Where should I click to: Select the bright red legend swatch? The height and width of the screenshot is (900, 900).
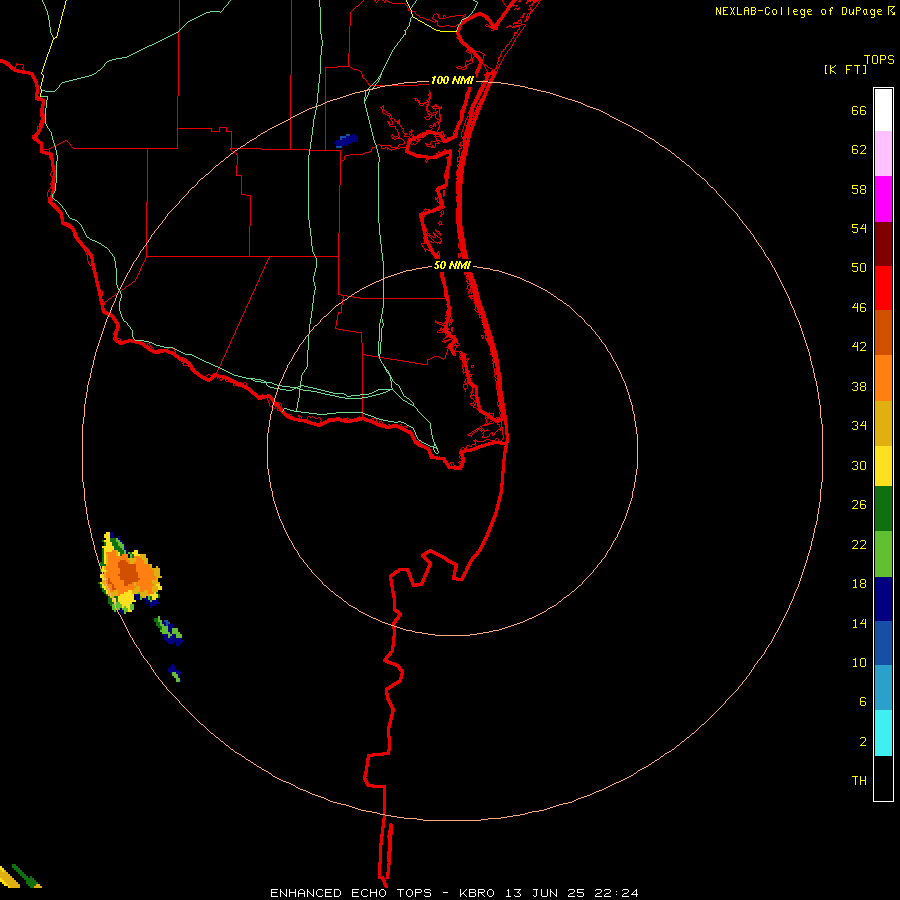[883, 288]
